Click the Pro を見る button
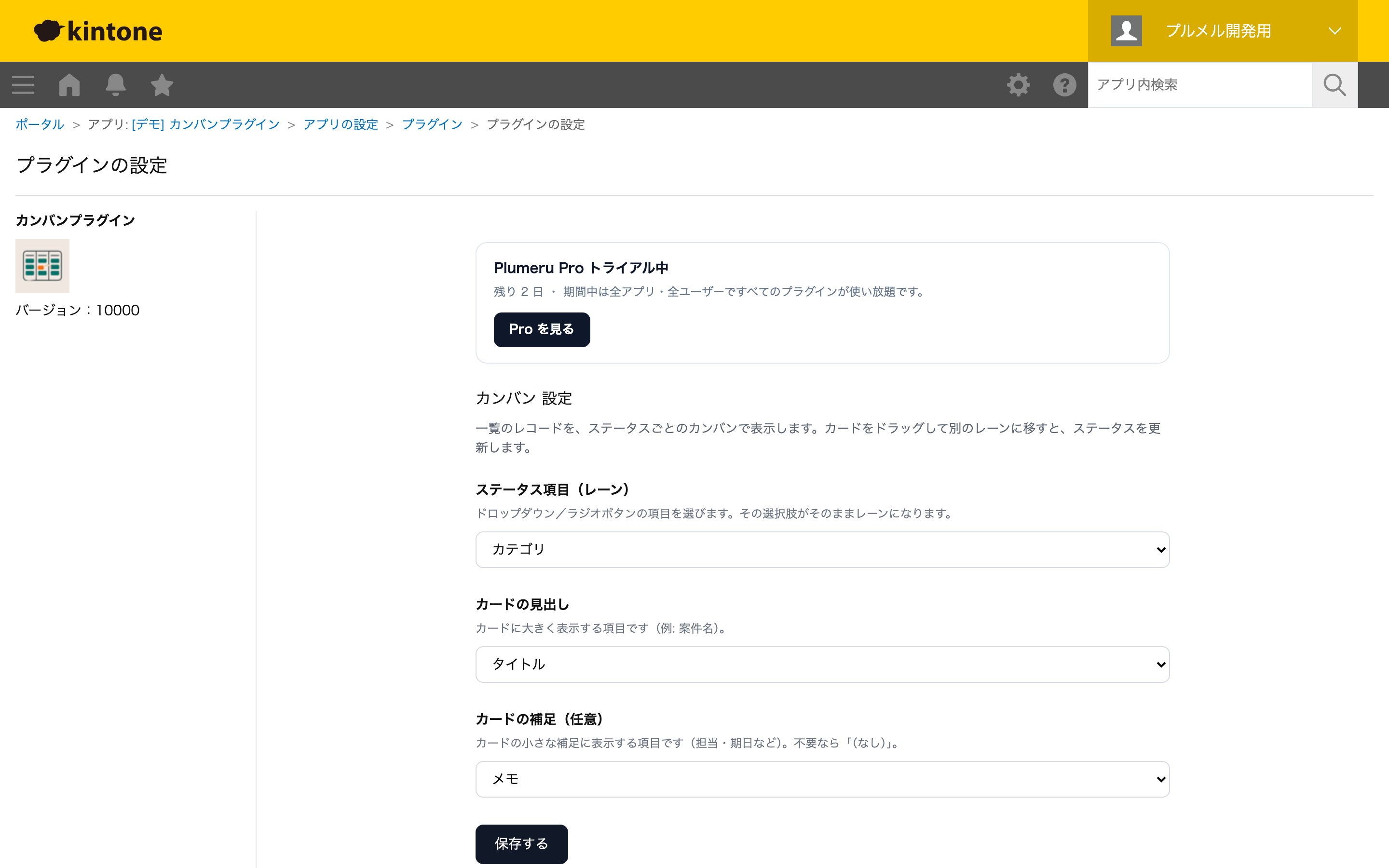Viewport: 1389px width, 868px height. pos(542,329)
